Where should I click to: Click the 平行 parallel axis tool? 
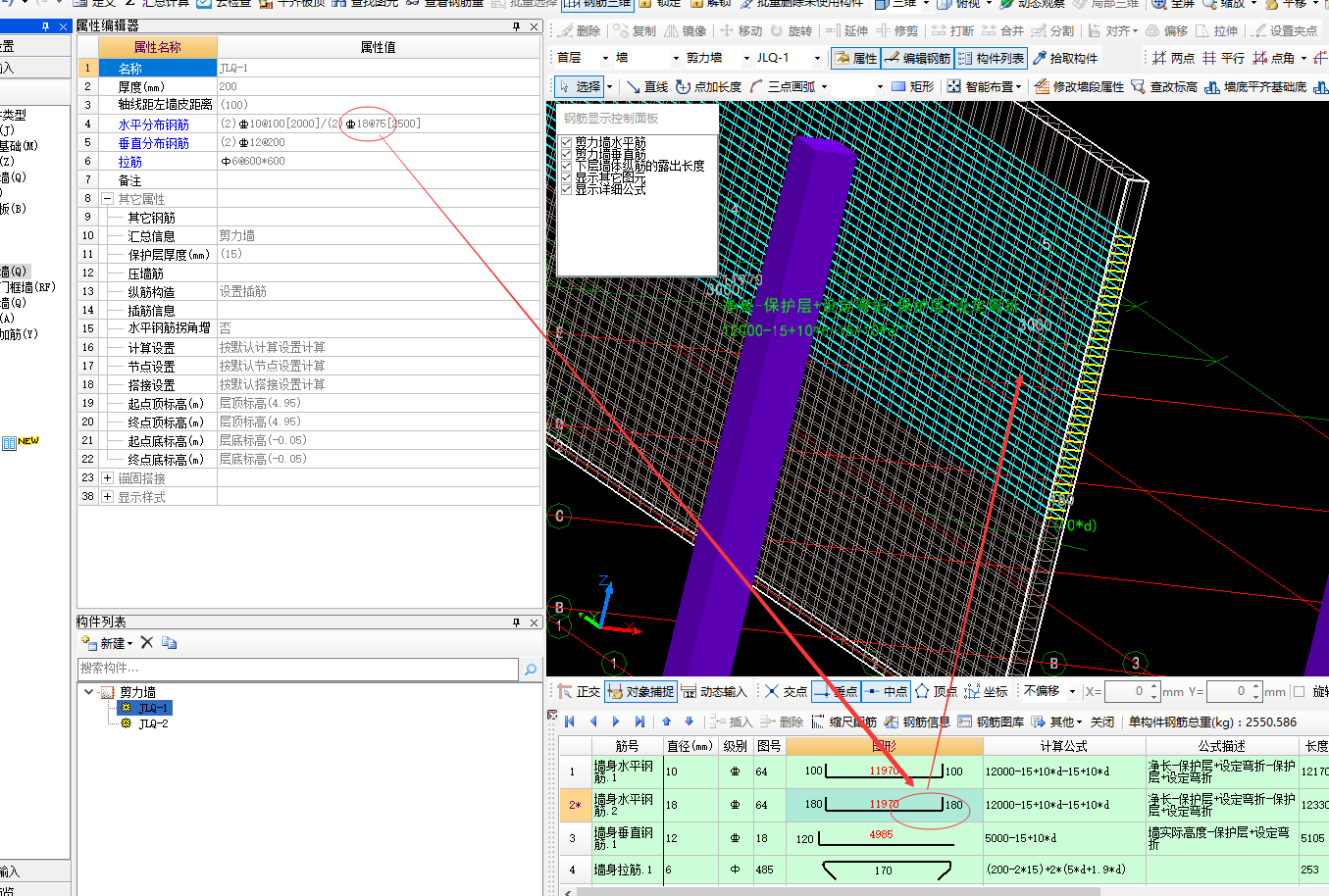[1223, 59]
